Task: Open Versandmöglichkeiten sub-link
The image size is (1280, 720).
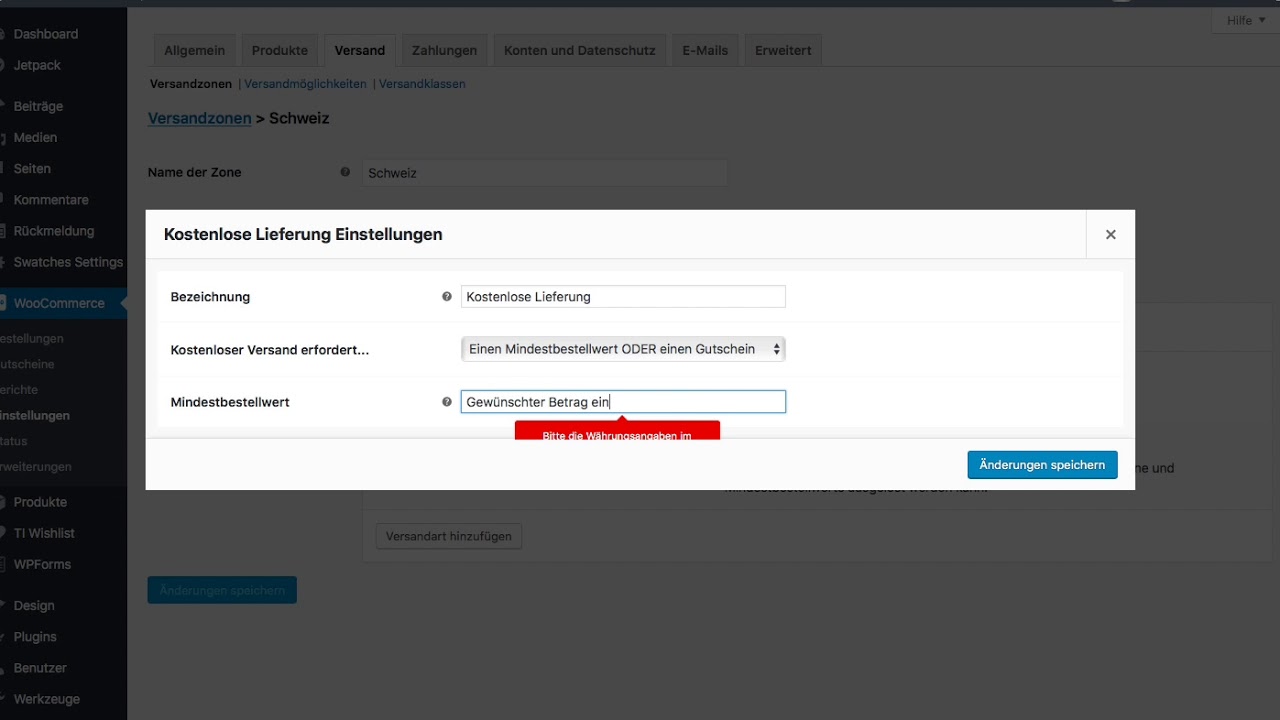Action: point(305,84)
